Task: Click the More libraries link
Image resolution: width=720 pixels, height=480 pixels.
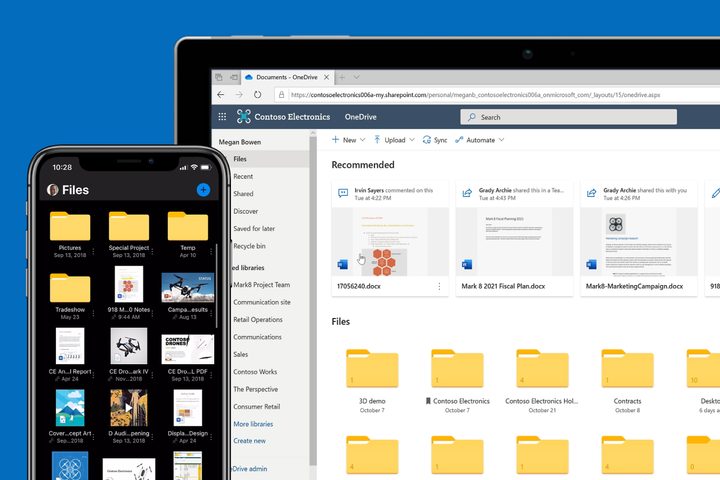Action: click(x=253, y=424)
